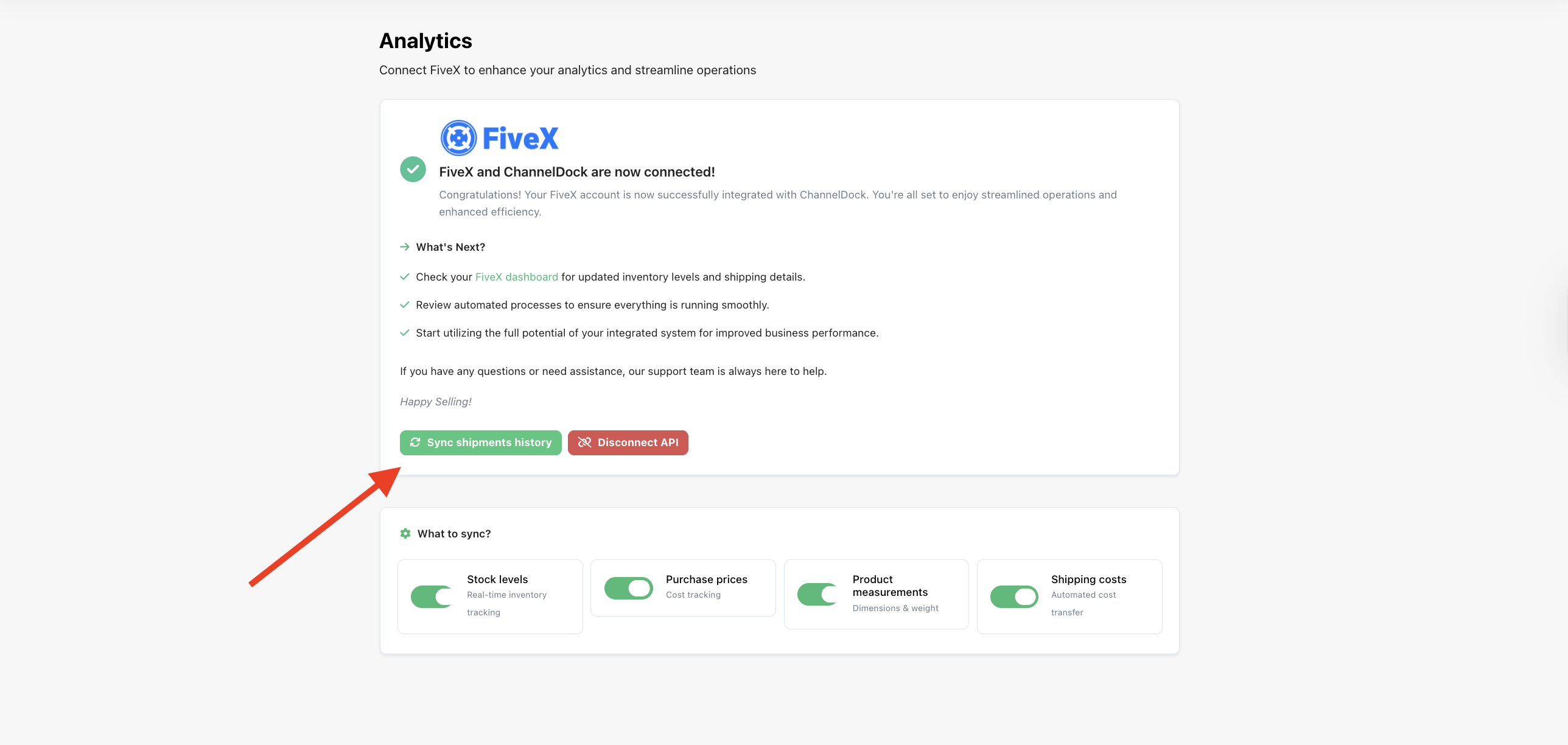Click the circular FiveX logo icon
Image resolution: width=1568 pixels, height=745 pixels.
tap(458, 138)
